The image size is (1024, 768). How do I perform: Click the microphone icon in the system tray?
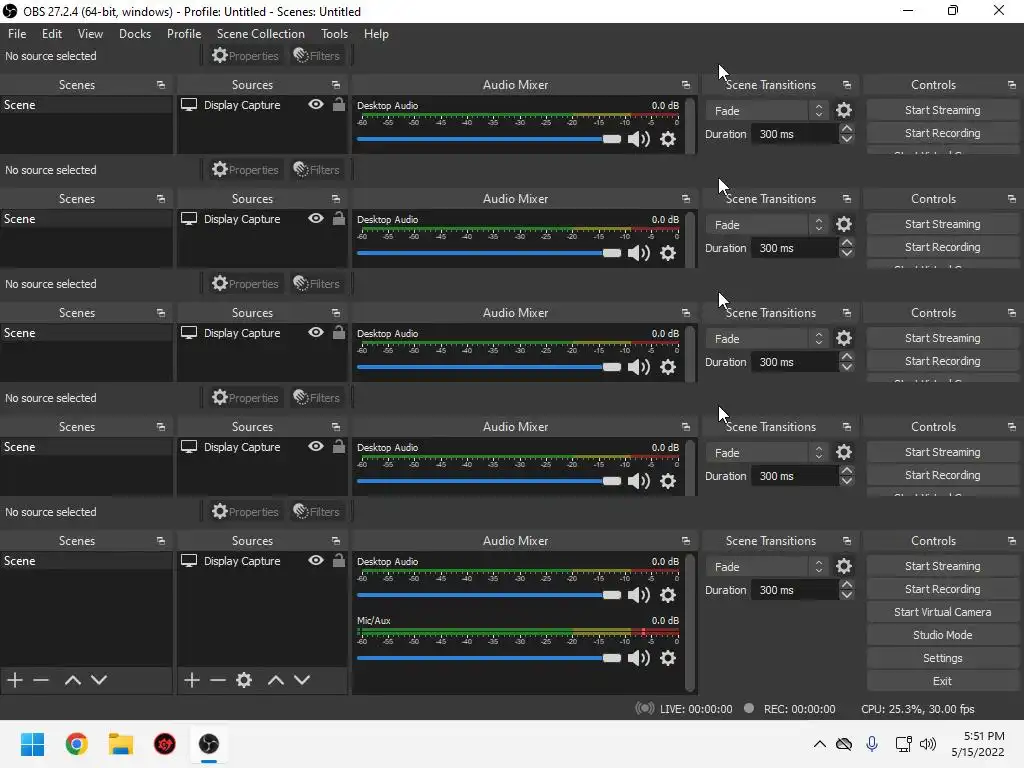click(871, 744)
